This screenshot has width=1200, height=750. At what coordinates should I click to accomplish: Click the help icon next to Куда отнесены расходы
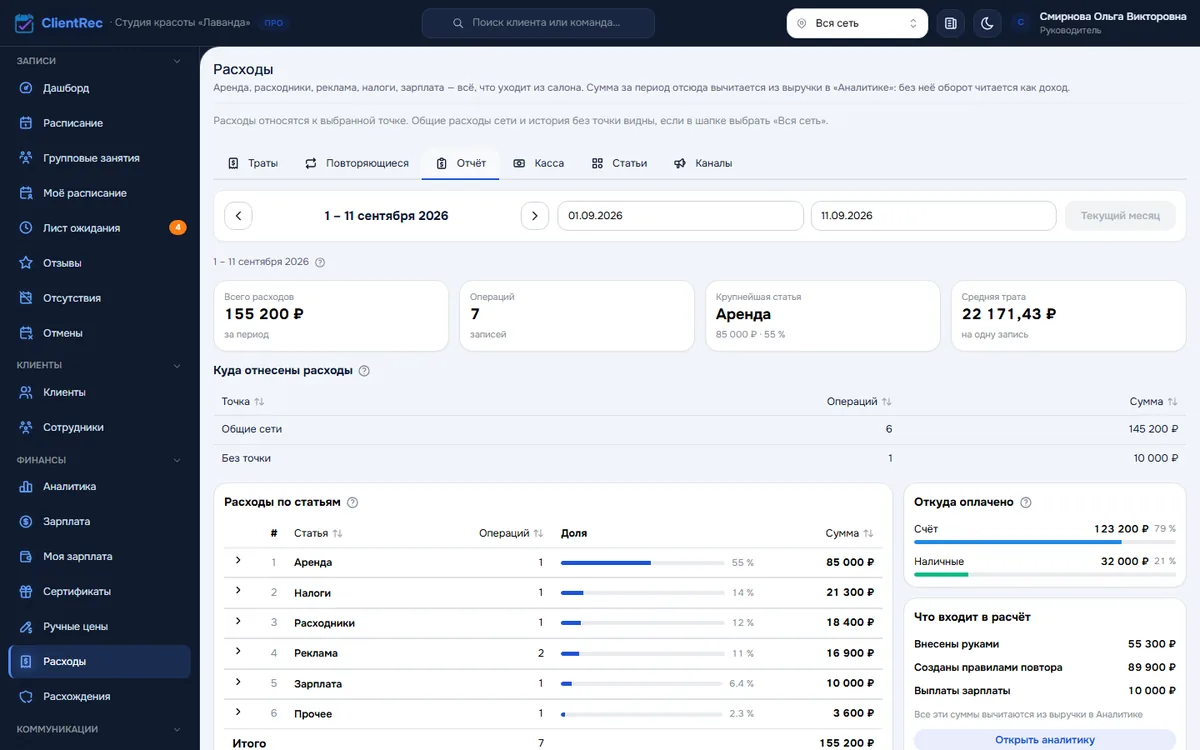pos(364,371)
